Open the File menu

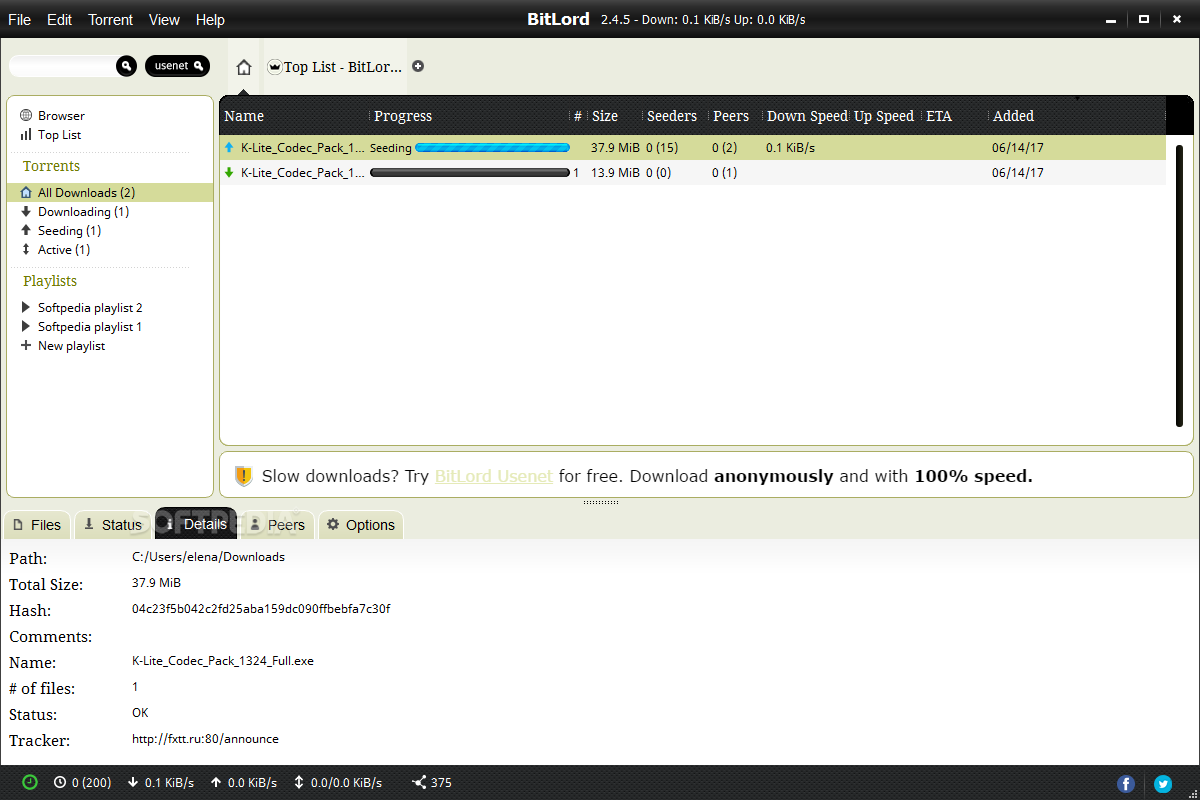click(19, 19)
